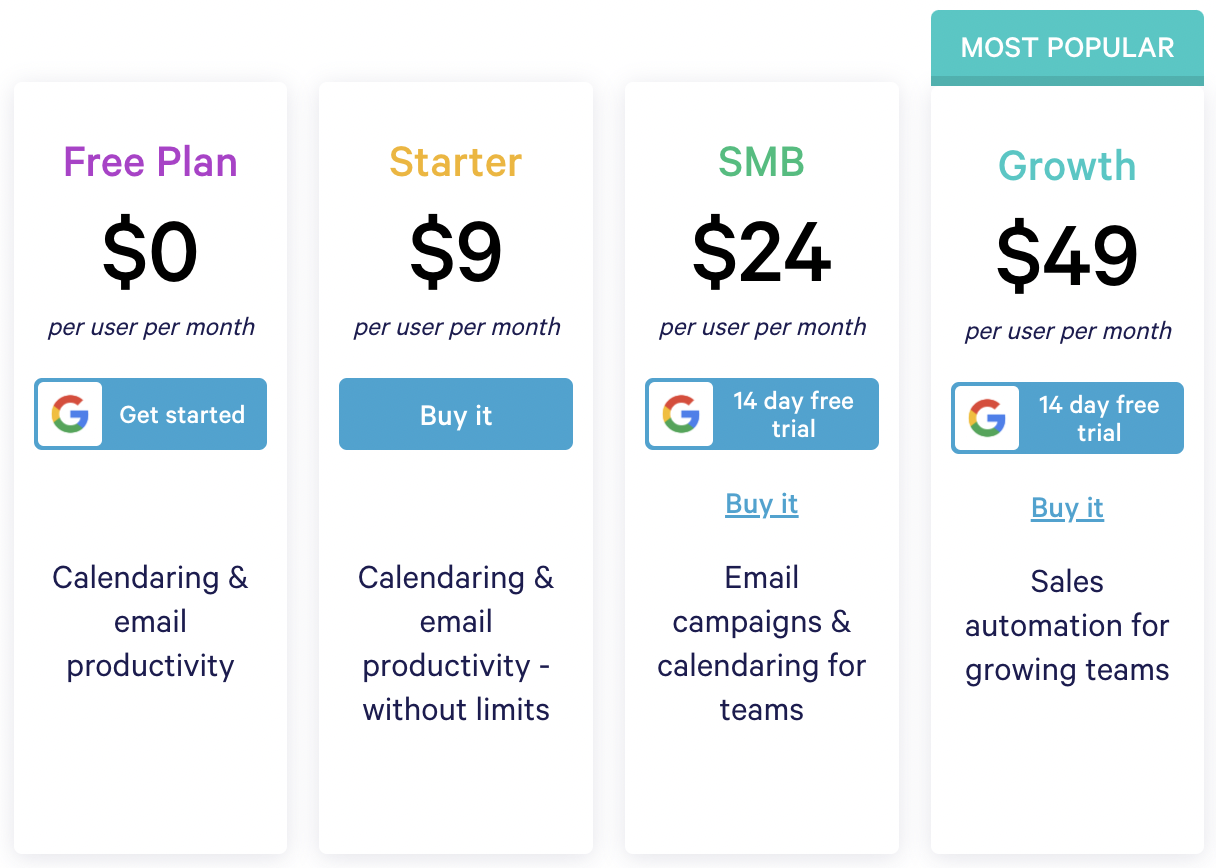Click the Google logo in SMB trial button
Screen dimensions: 1216x868
pyautogui.click(x=681, y=414)
